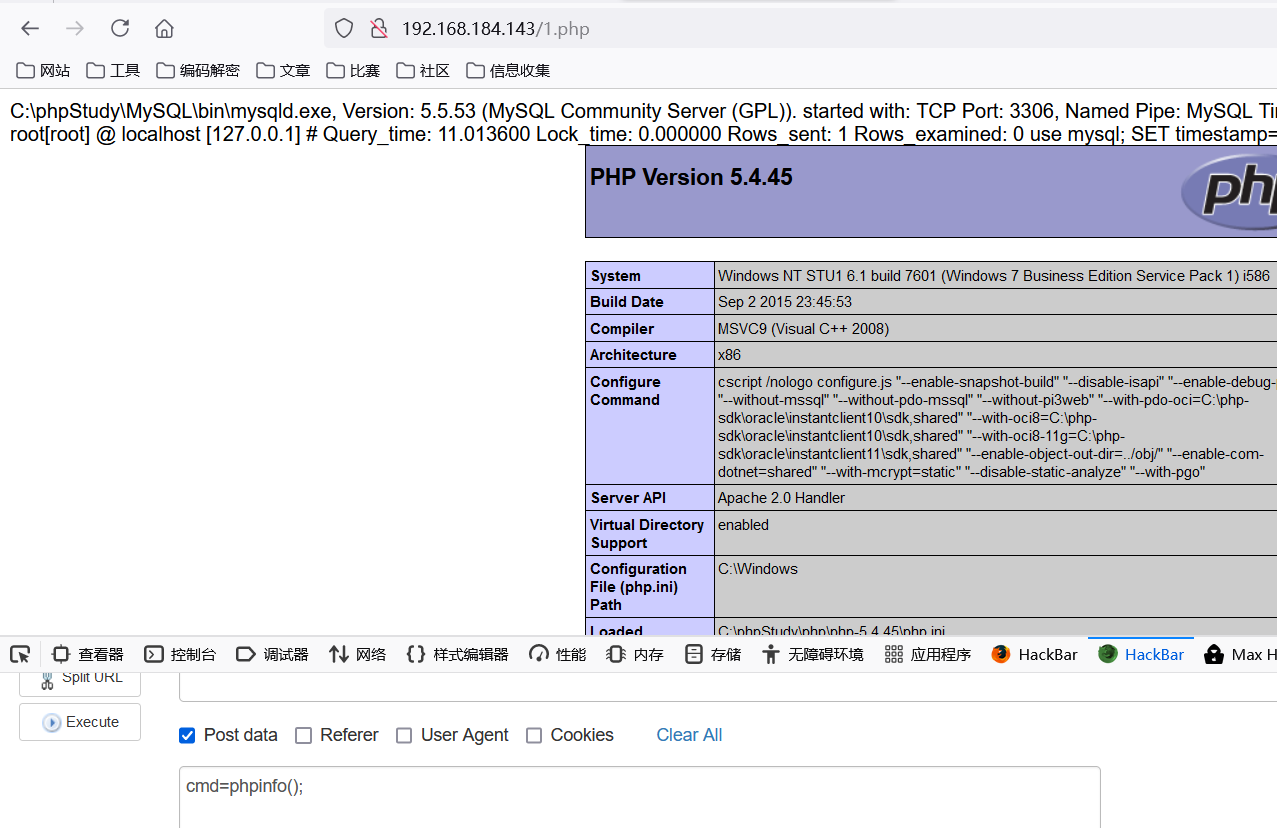Open the tracking protection shield panel
The width and height of the screenshot is (1277, 828).
tap(344, 28)
